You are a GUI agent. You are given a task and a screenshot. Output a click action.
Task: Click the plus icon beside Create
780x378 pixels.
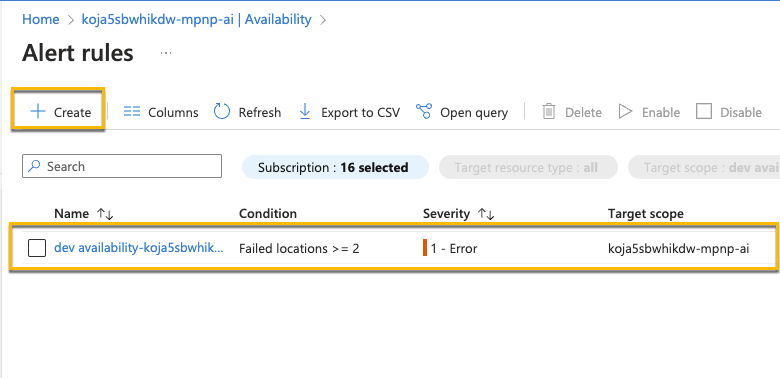38,111
